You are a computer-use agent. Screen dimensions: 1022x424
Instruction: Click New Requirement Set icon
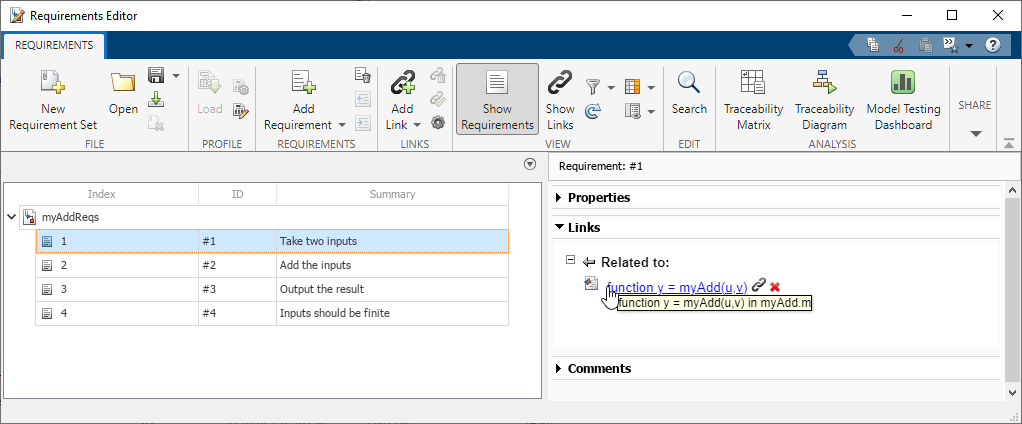(52, 84)
